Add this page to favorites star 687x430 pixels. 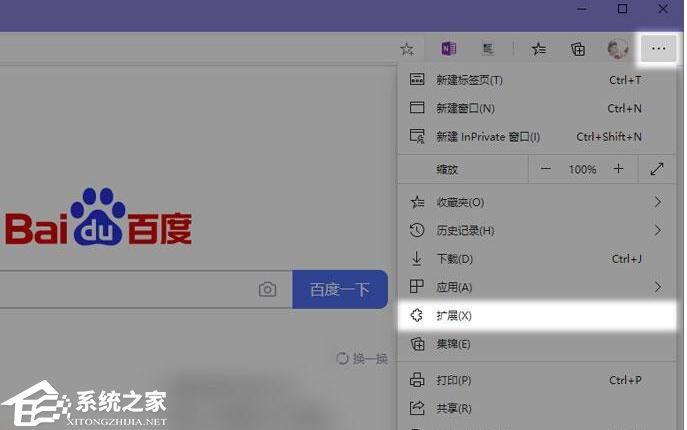click(x=407, y=49)
